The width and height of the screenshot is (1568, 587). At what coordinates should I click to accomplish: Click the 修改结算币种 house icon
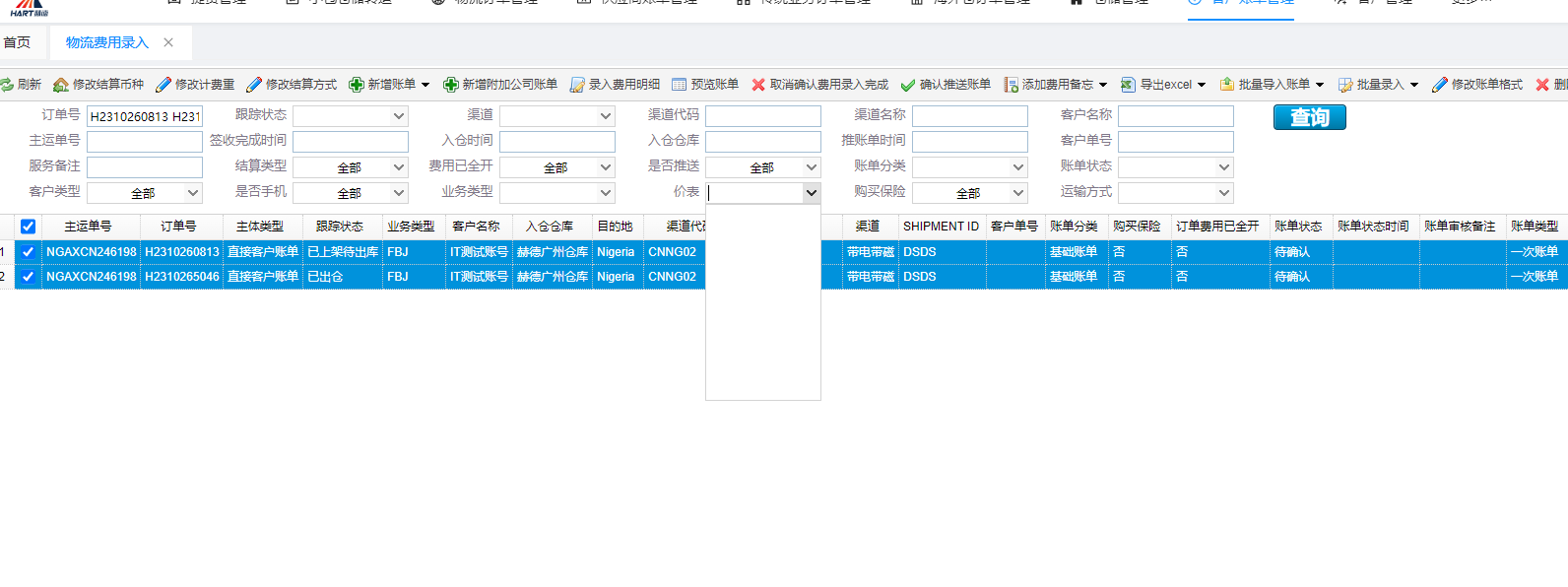[x=61, y=85]
